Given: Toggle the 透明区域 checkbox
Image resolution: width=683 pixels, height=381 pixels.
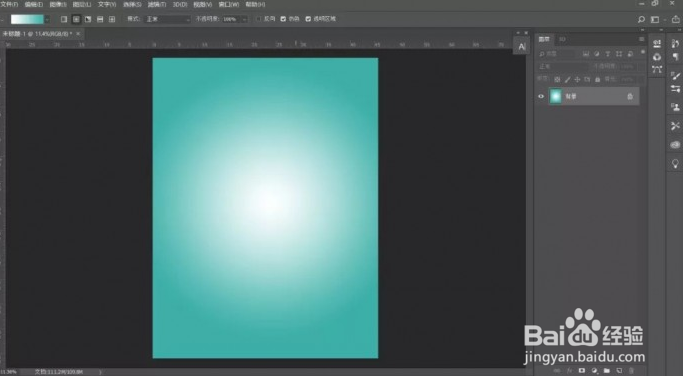Looking at the screenshot, I should [308, 19].
